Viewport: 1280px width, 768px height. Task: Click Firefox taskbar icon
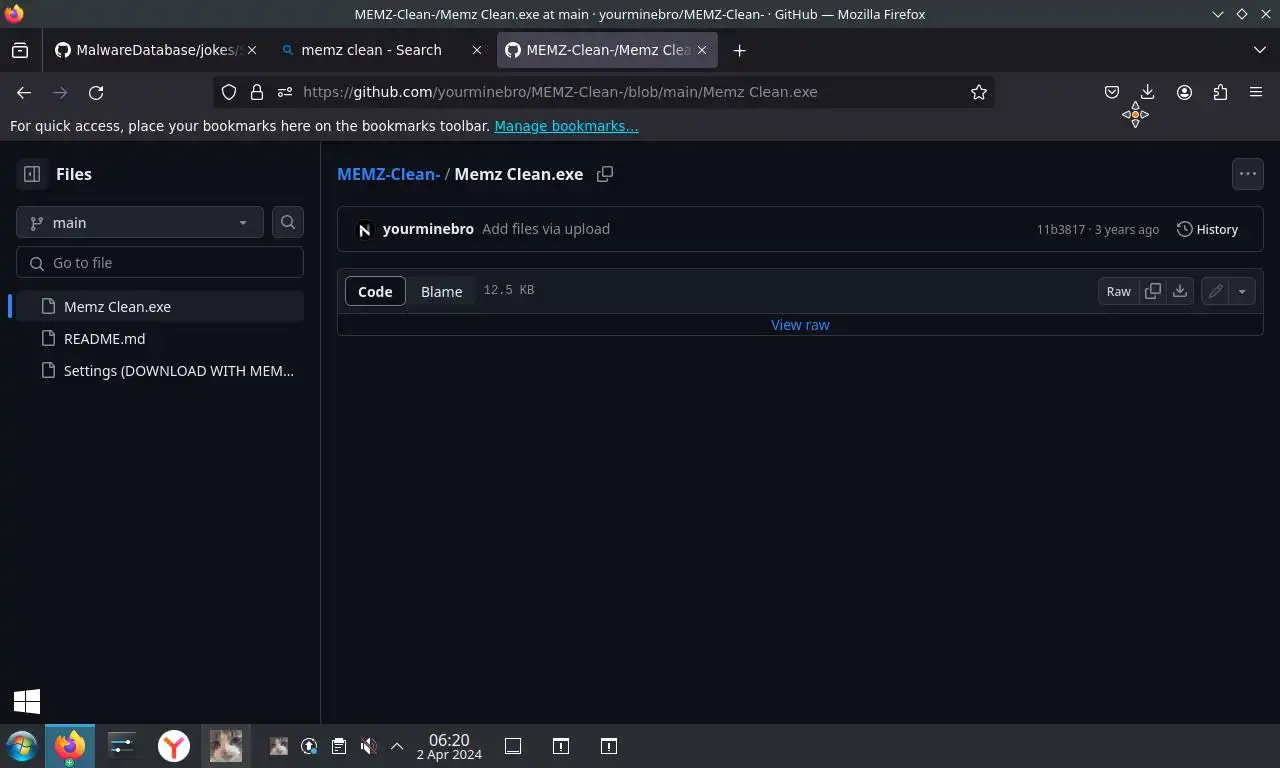70,746
